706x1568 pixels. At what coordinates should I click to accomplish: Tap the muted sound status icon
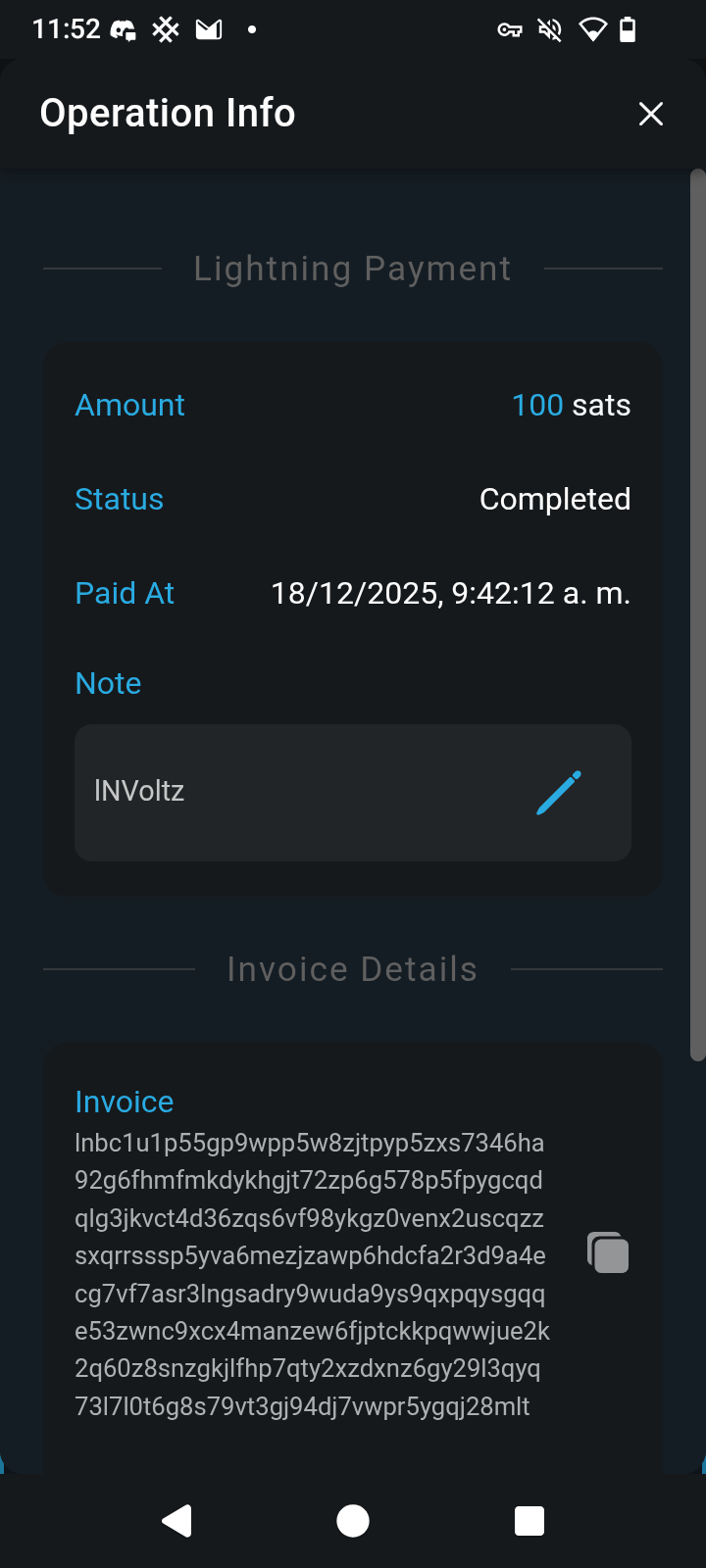[550, 30]
